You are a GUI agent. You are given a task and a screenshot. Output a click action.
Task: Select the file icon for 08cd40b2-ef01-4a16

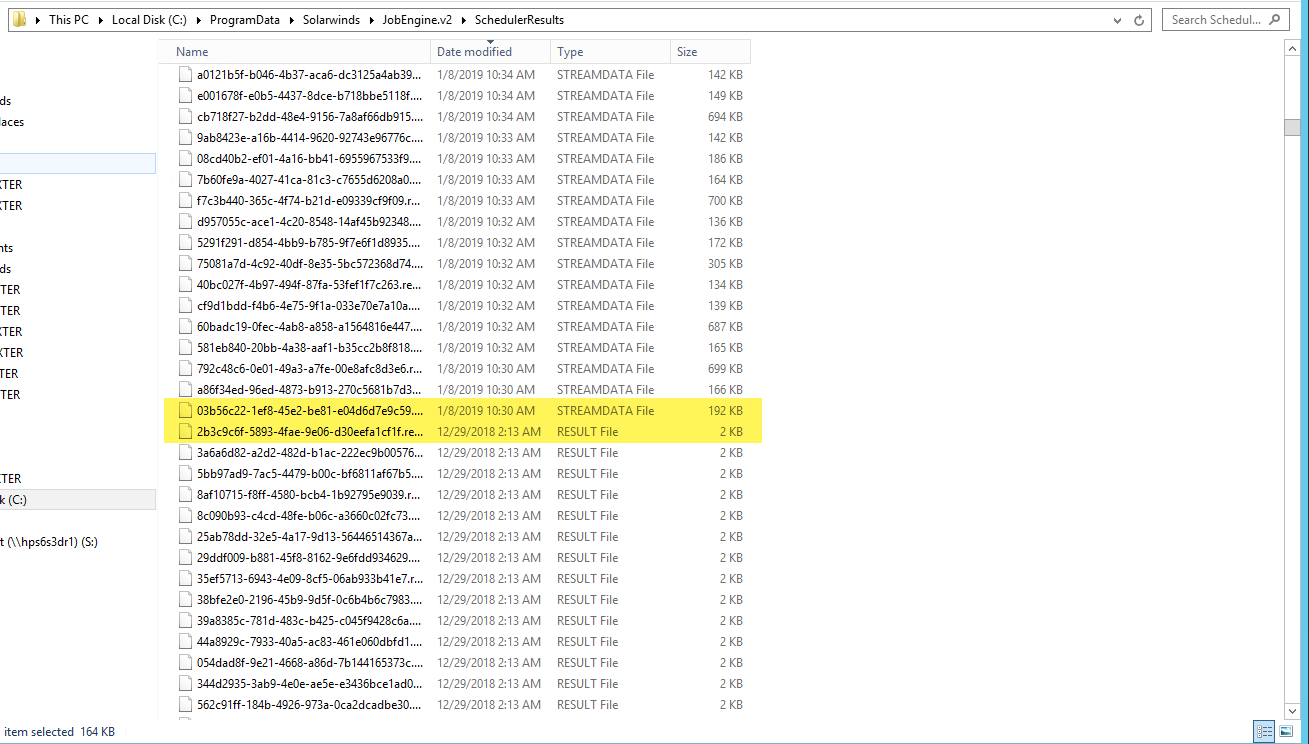pos(185,158)
